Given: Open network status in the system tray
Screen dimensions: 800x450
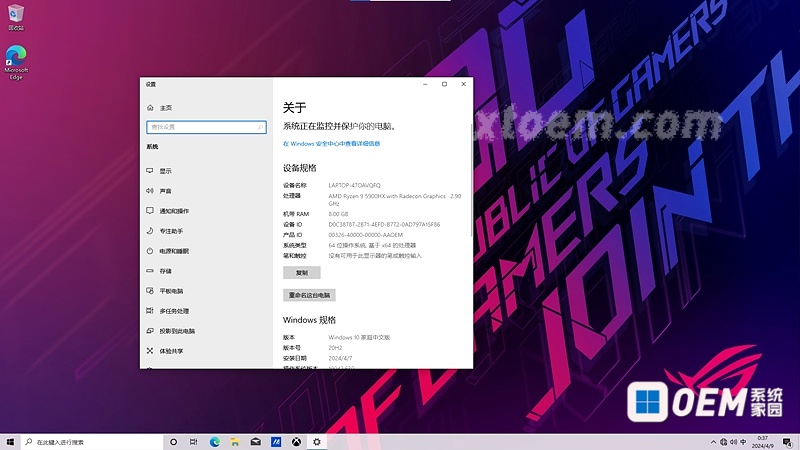Looking at the screenshot, I should click(x=723, y=442).
